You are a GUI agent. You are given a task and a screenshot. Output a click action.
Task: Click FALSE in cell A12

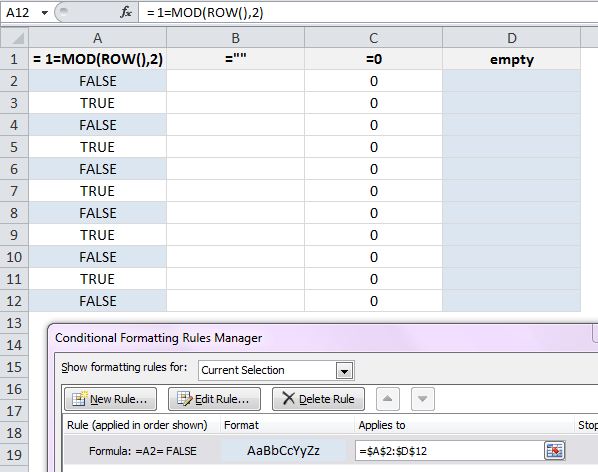(98, 301)
